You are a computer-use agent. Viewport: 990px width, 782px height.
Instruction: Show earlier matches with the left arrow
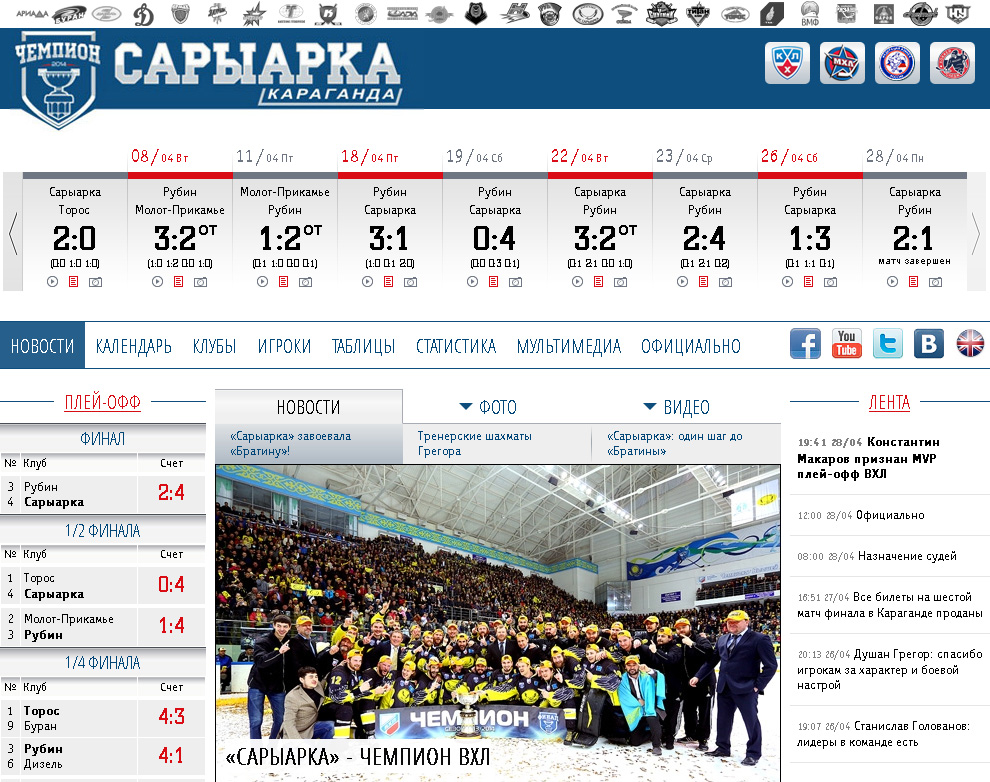point(13,232)
